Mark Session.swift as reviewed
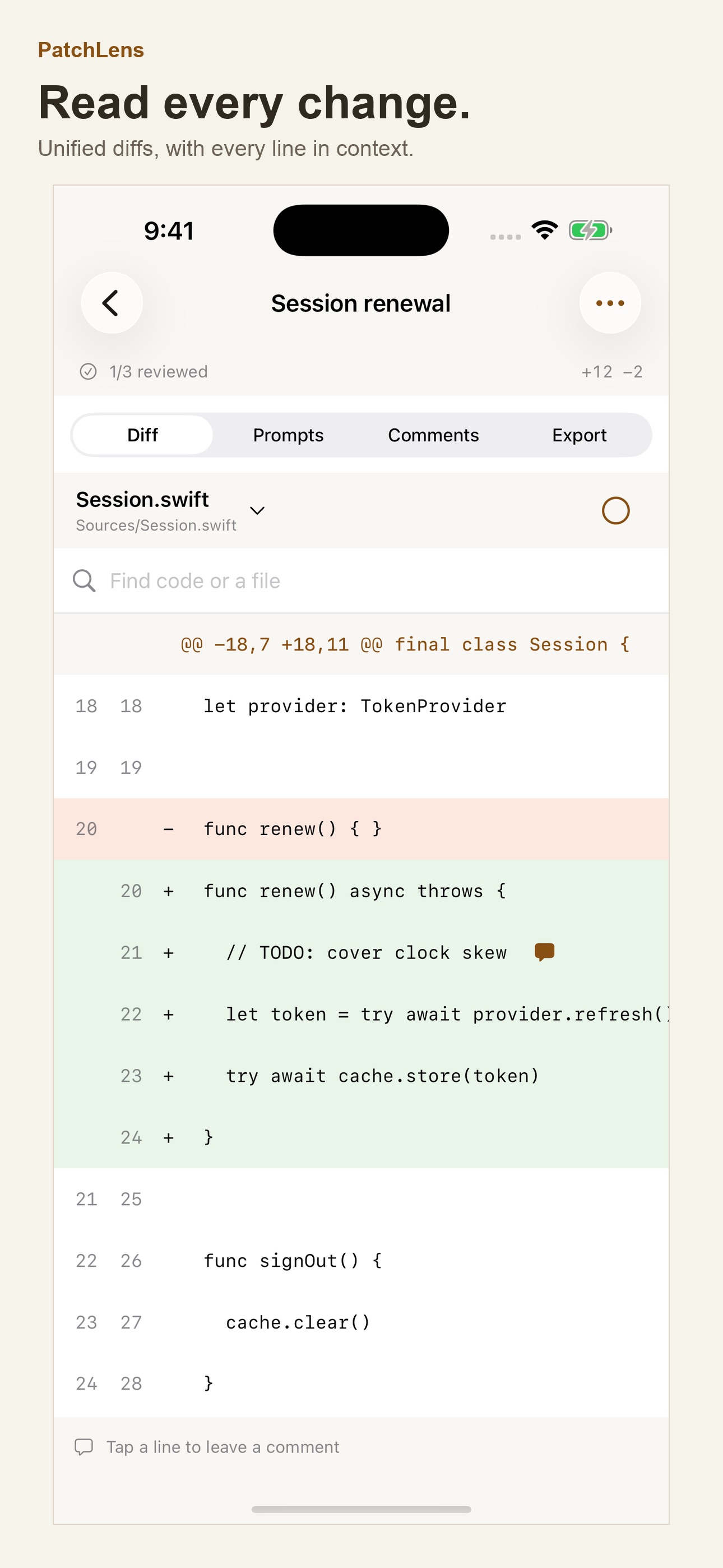The height and width of the screenshot is (1568, 723). 615,510
